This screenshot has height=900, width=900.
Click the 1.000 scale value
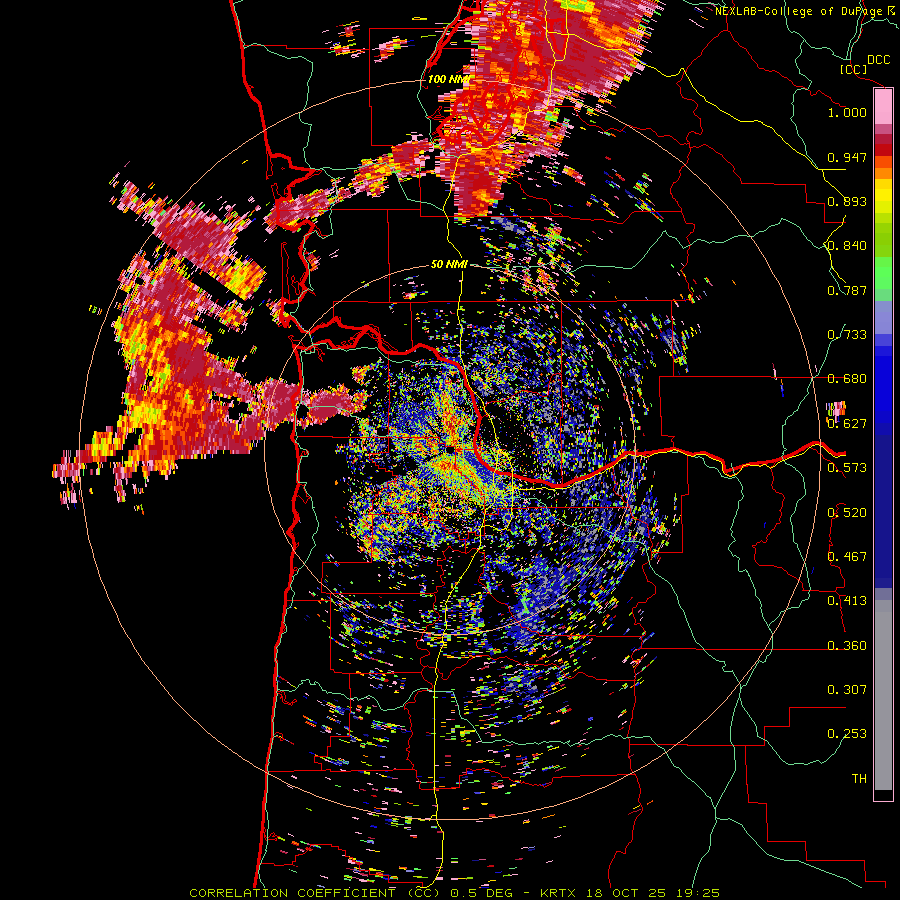coord(847,112)
